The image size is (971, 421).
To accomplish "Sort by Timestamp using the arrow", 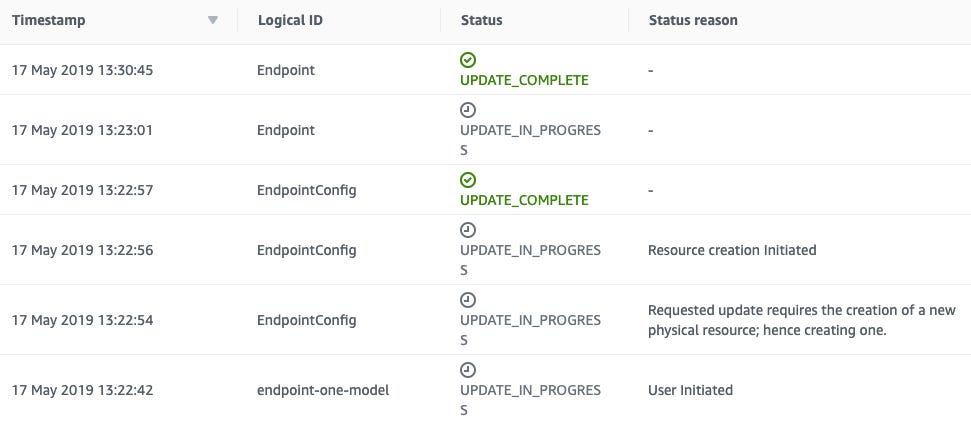I will click(x=213, y=20).
